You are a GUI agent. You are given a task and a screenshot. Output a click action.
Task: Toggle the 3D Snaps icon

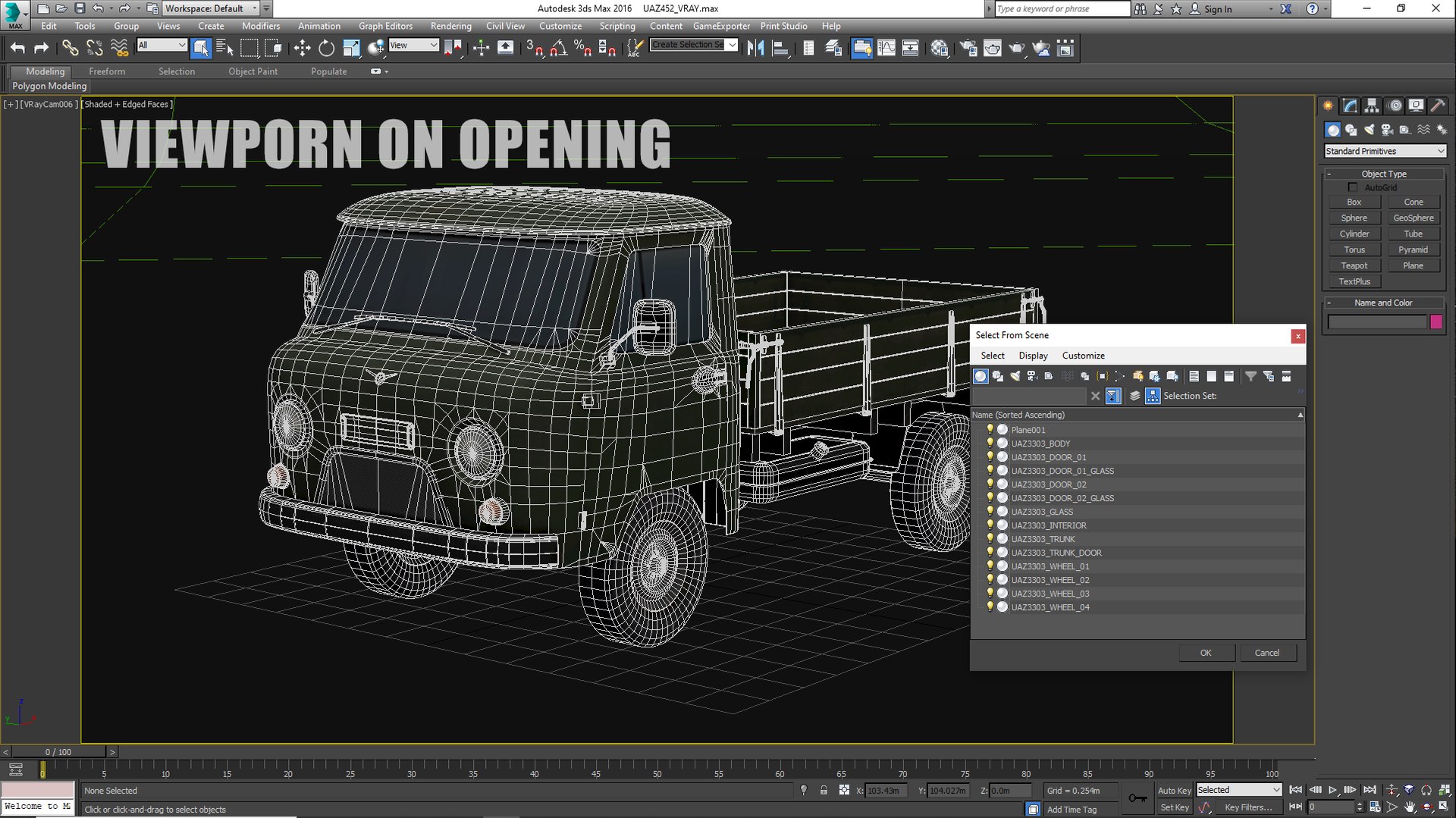(x=535, y=49)
